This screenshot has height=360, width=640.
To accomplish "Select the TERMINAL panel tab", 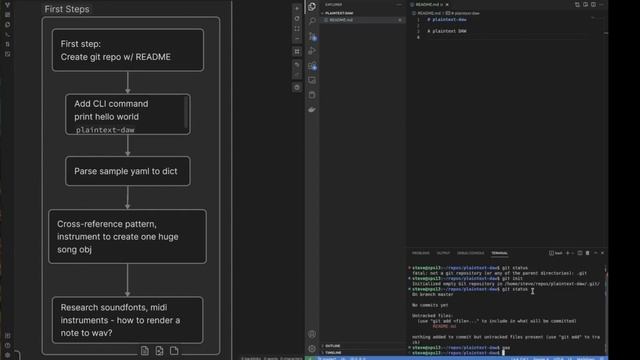I will [499, 253].
